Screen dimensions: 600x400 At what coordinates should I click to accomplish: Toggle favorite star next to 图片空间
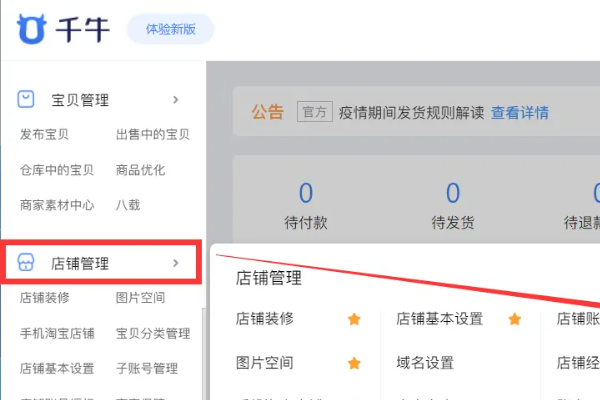click(x=353, y=362)
